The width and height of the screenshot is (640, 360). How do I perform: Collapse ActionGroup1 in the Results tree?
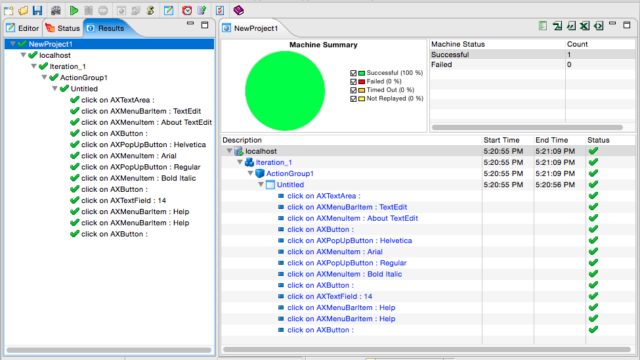point(44,77)
